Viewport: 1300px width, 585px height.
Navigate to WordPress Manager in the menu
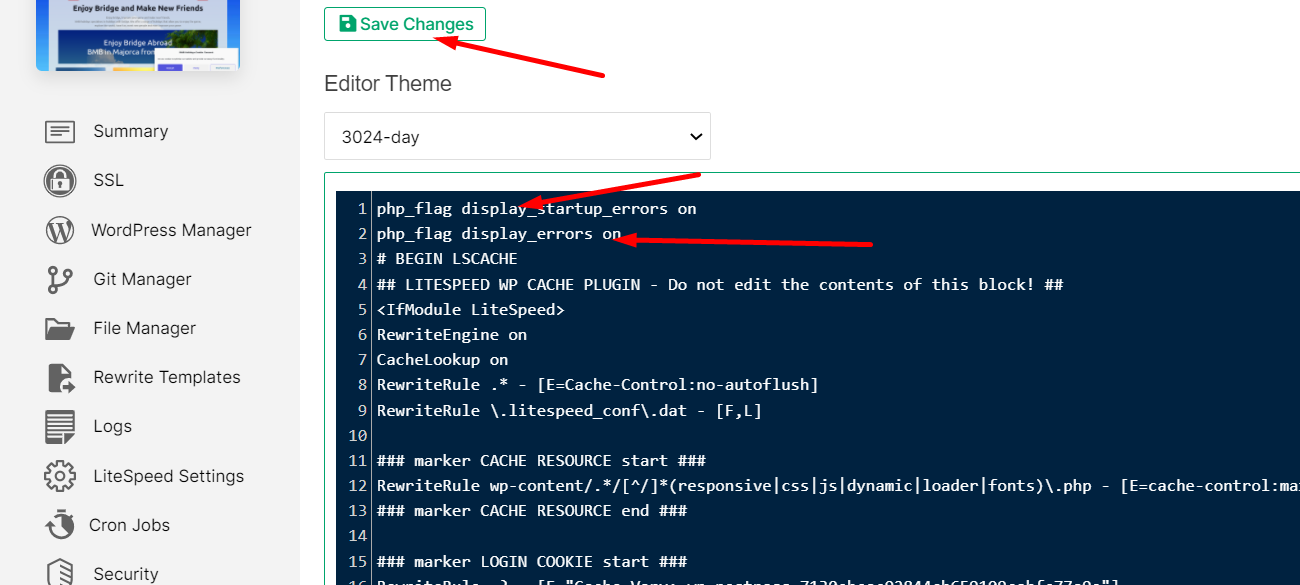coord(171,230)
